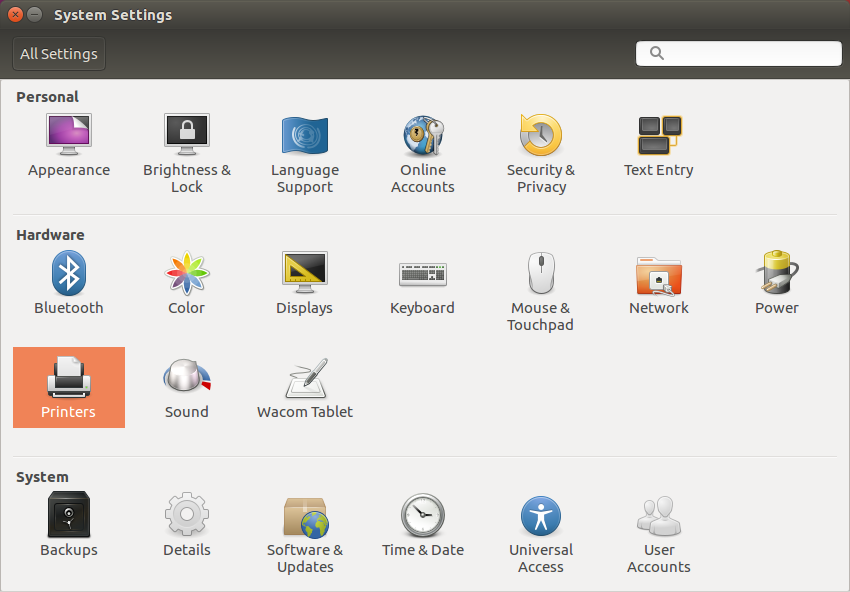
Task: Open Mouse & Touchpad settings
Action: coord(541,283)
